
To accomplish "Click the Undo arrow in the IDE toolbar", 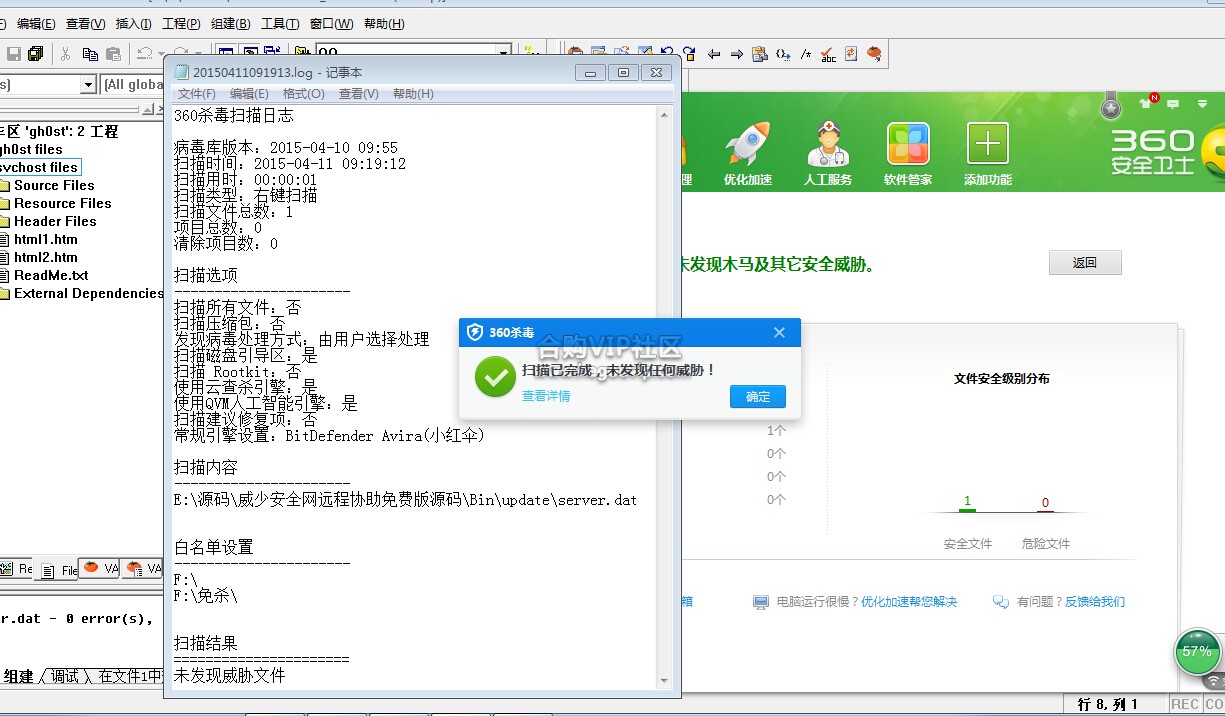I will pyautogui.click(x=144, y=54).
